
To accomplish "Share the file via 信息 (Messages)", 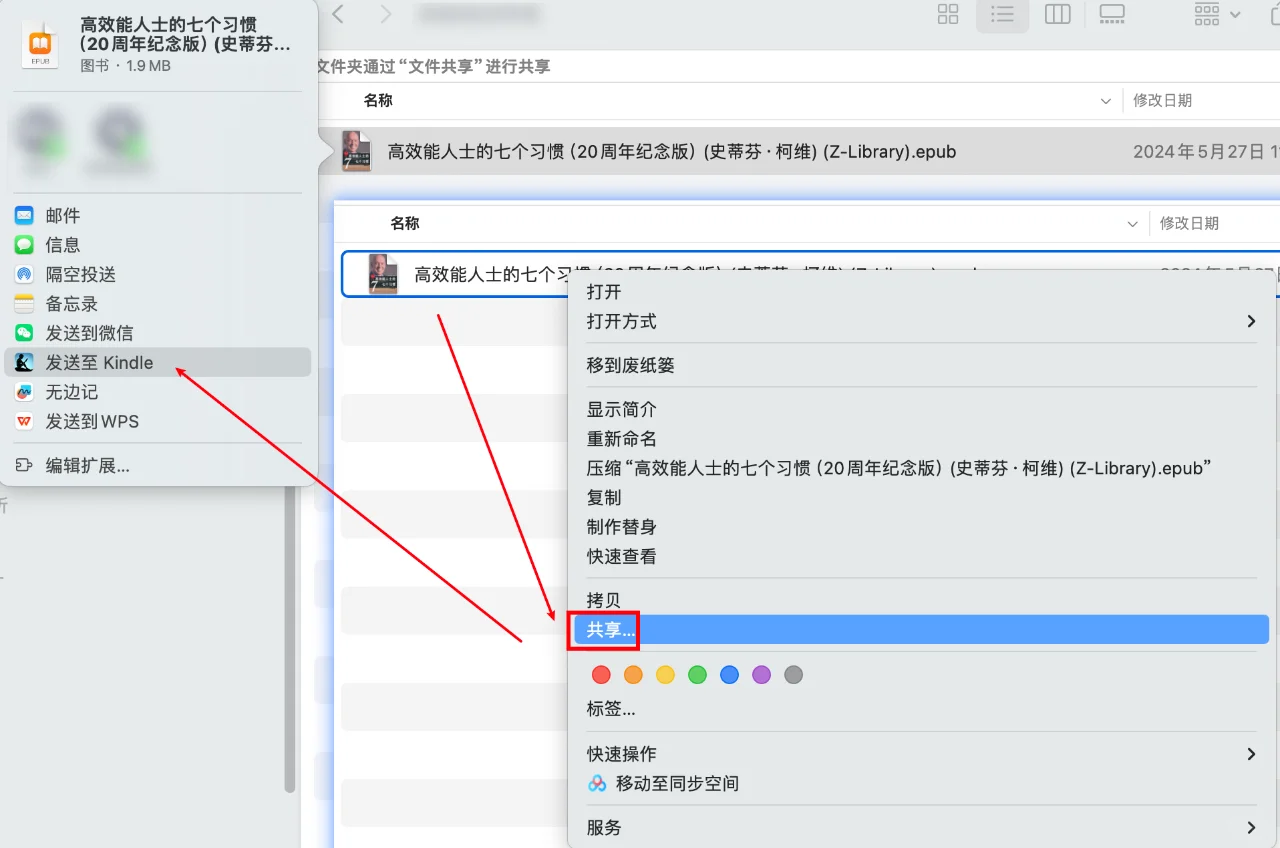I will click(x=158, y=244).
